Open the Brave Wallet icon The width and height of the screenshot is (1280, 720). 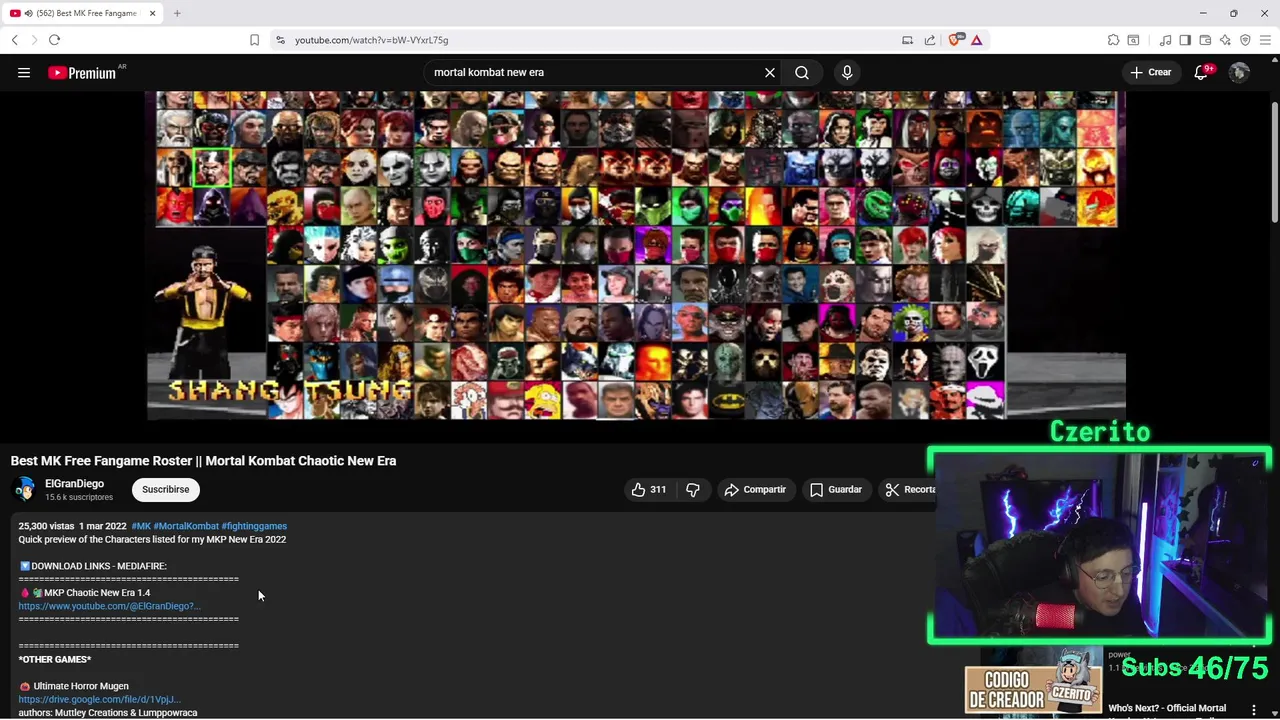[x=1205, y=40]
